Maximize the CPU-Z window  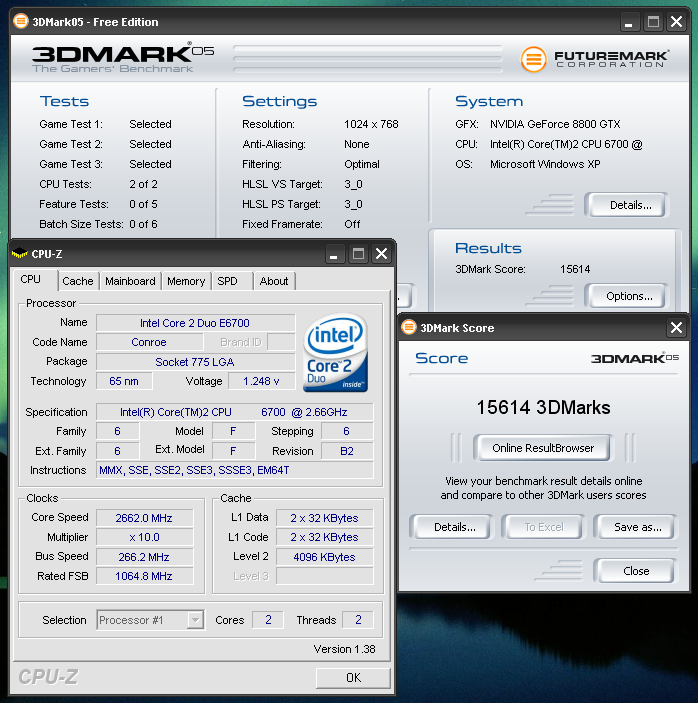358,254
